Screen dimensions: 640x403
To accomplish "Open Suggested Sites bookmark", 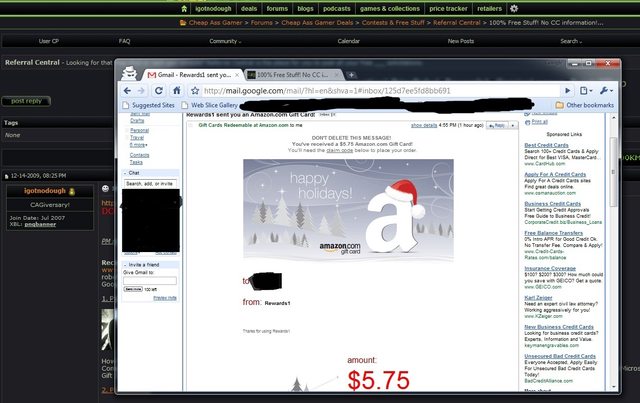I will coord(148,105).
